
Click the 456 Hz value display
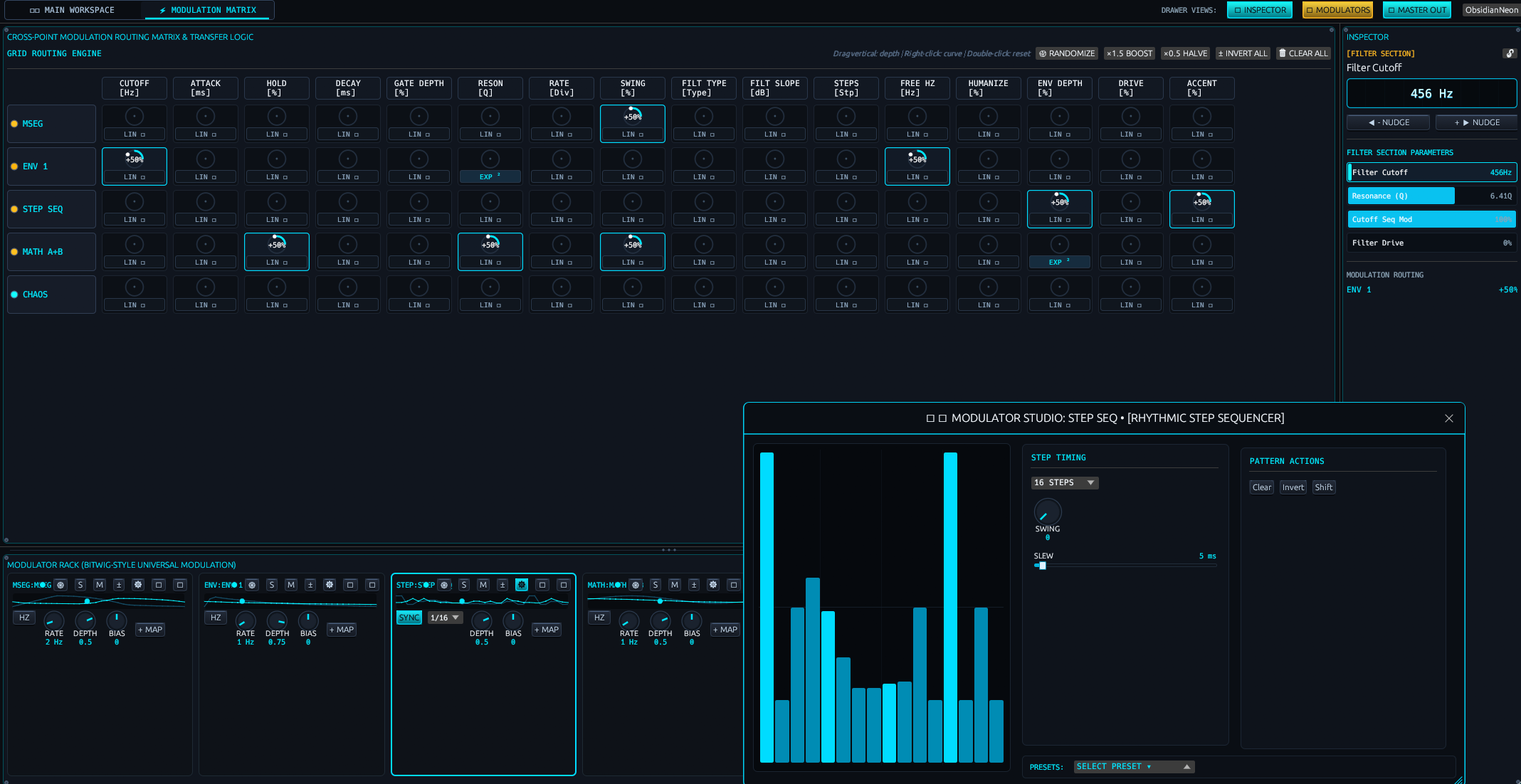(1432, 93)
